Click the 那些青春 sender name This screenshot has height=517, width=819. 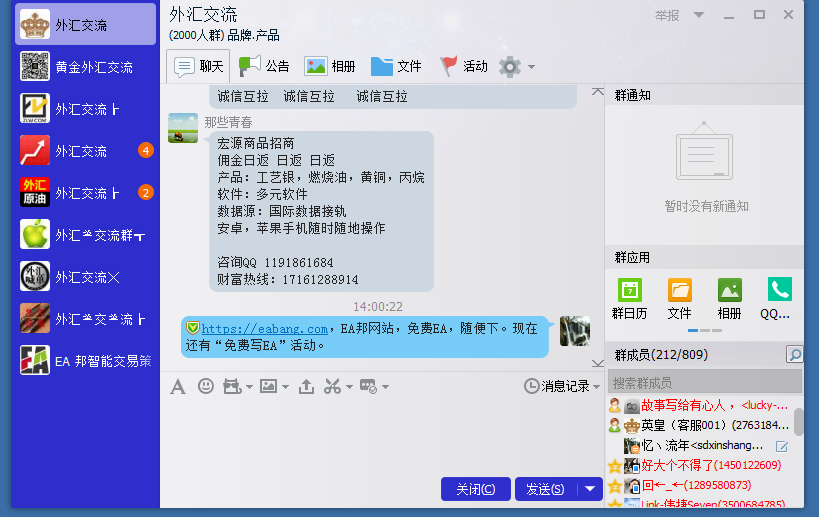pyautogui.click(x=228, y=122)
